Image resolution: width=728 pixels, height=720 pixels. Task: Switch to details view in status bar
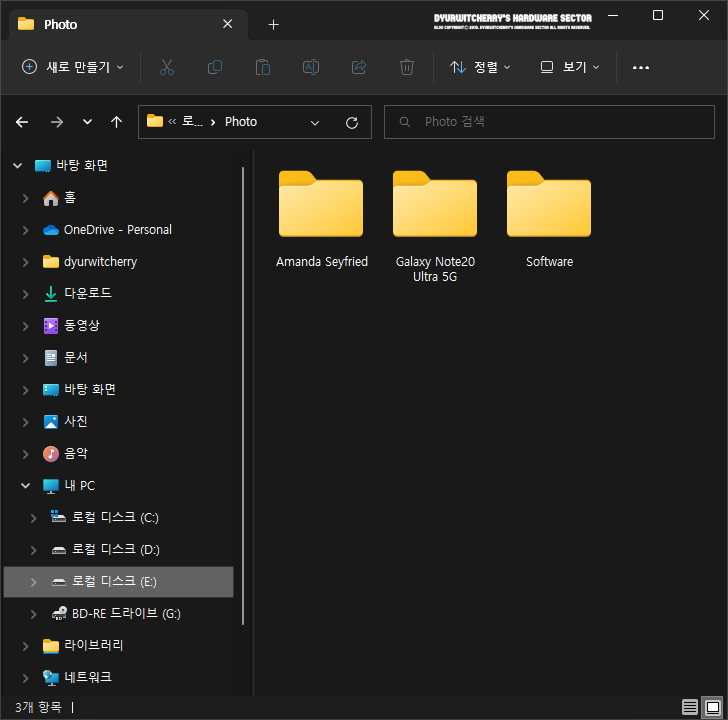[x=689, y=707]
